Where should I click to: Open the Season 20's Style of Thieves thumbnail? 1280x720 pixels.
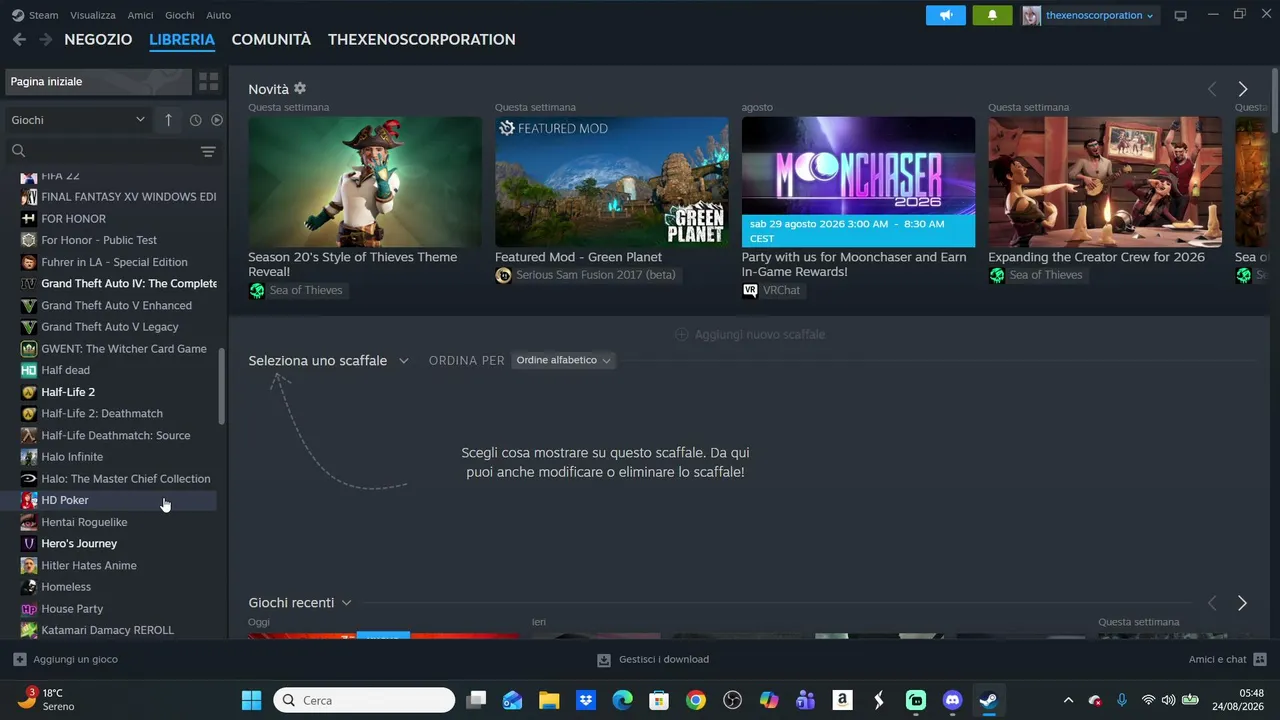click(365, 182)
